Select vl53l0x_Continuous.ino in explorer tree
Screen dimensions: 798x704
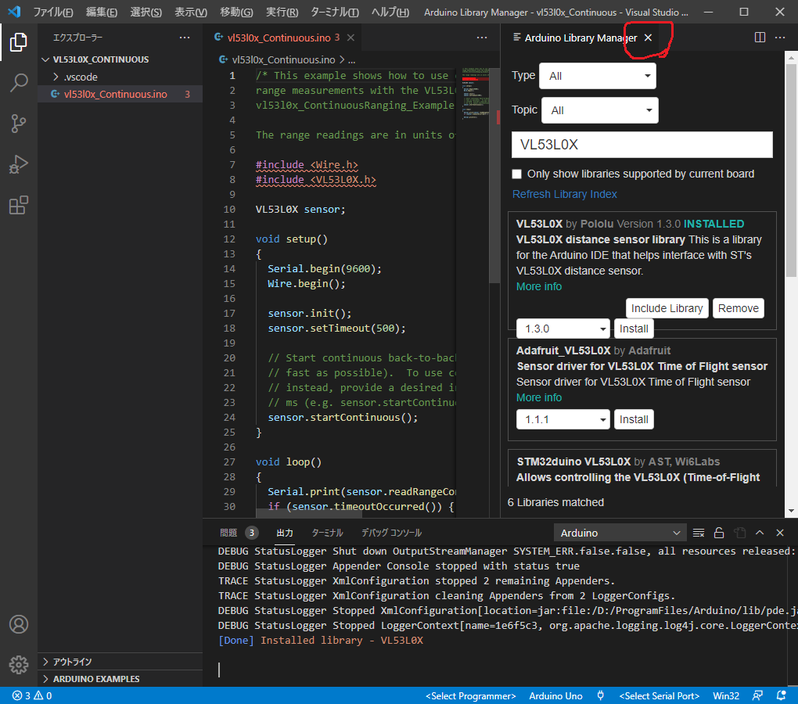[120, 94]
